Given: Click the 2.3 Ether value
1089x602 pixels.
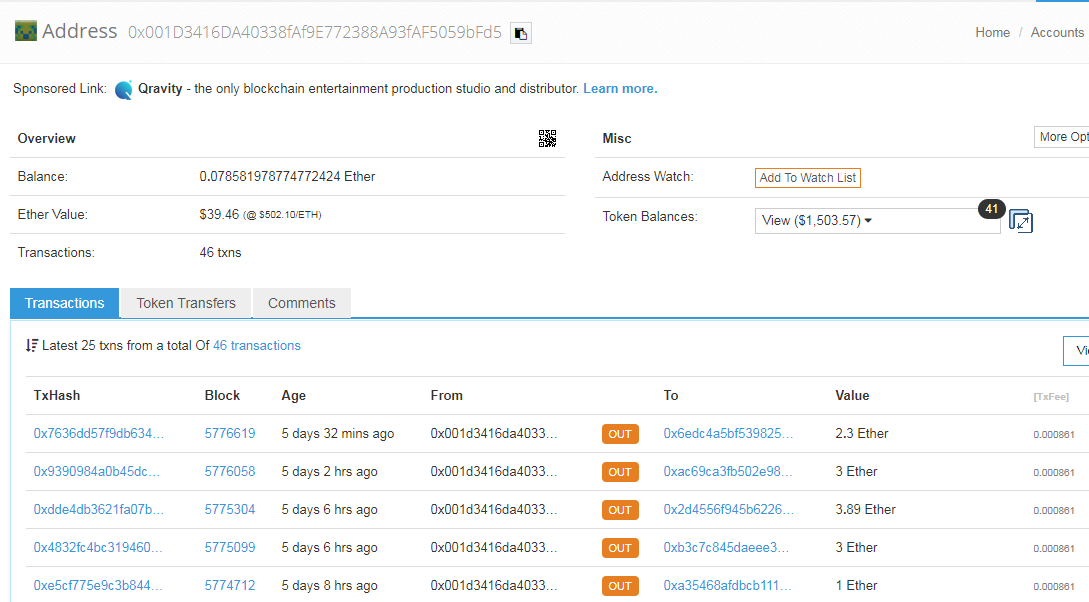Looking at the screenshot, I should click(862, 433).
